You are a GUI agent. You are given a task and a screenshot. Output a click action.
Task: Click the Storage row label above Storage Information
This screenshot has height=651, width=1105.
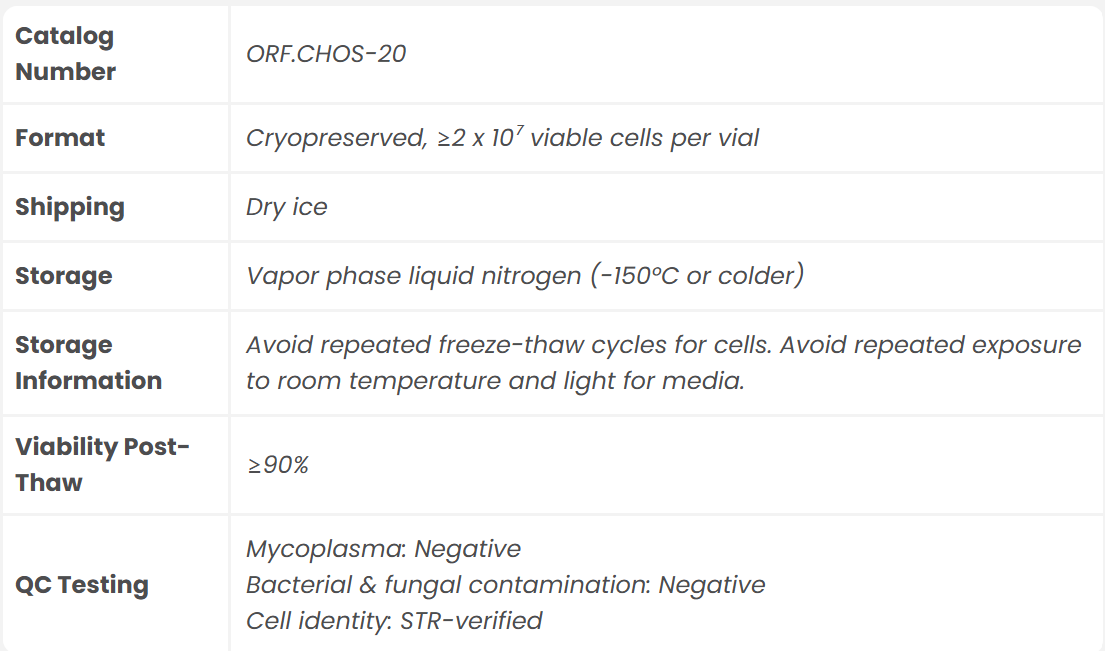tap(64, 276)
